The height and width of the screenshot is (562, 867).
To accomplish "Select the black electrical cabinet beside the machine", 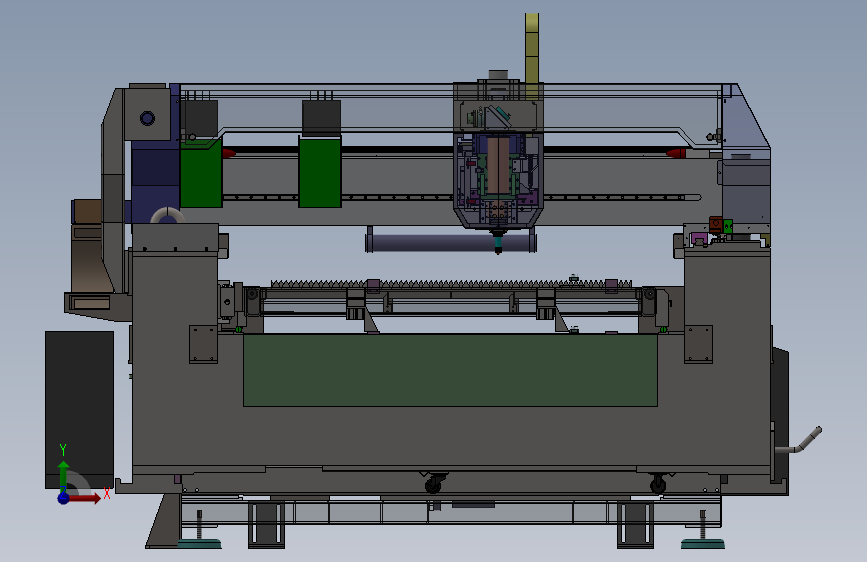I will [80, 410].
